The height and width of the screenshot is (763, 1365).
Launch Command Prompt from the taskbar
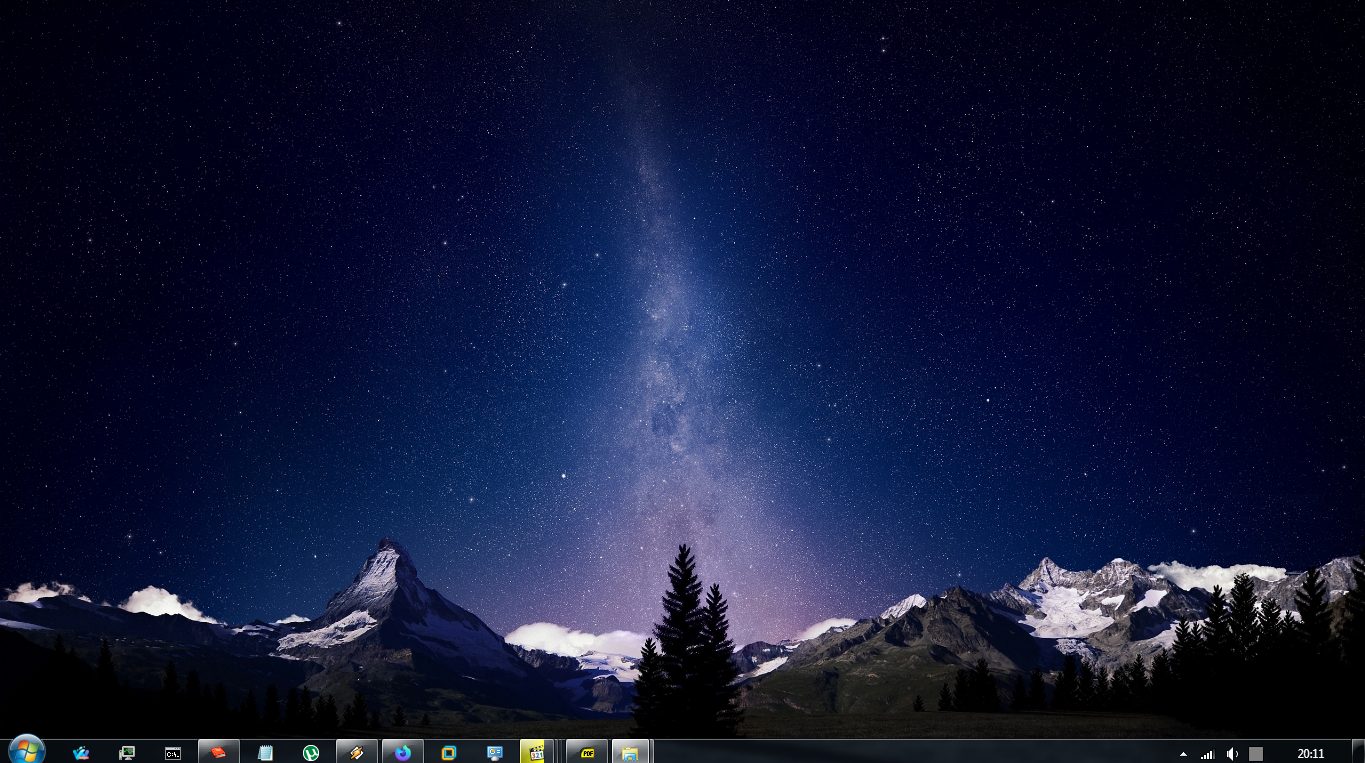[173, 753]
